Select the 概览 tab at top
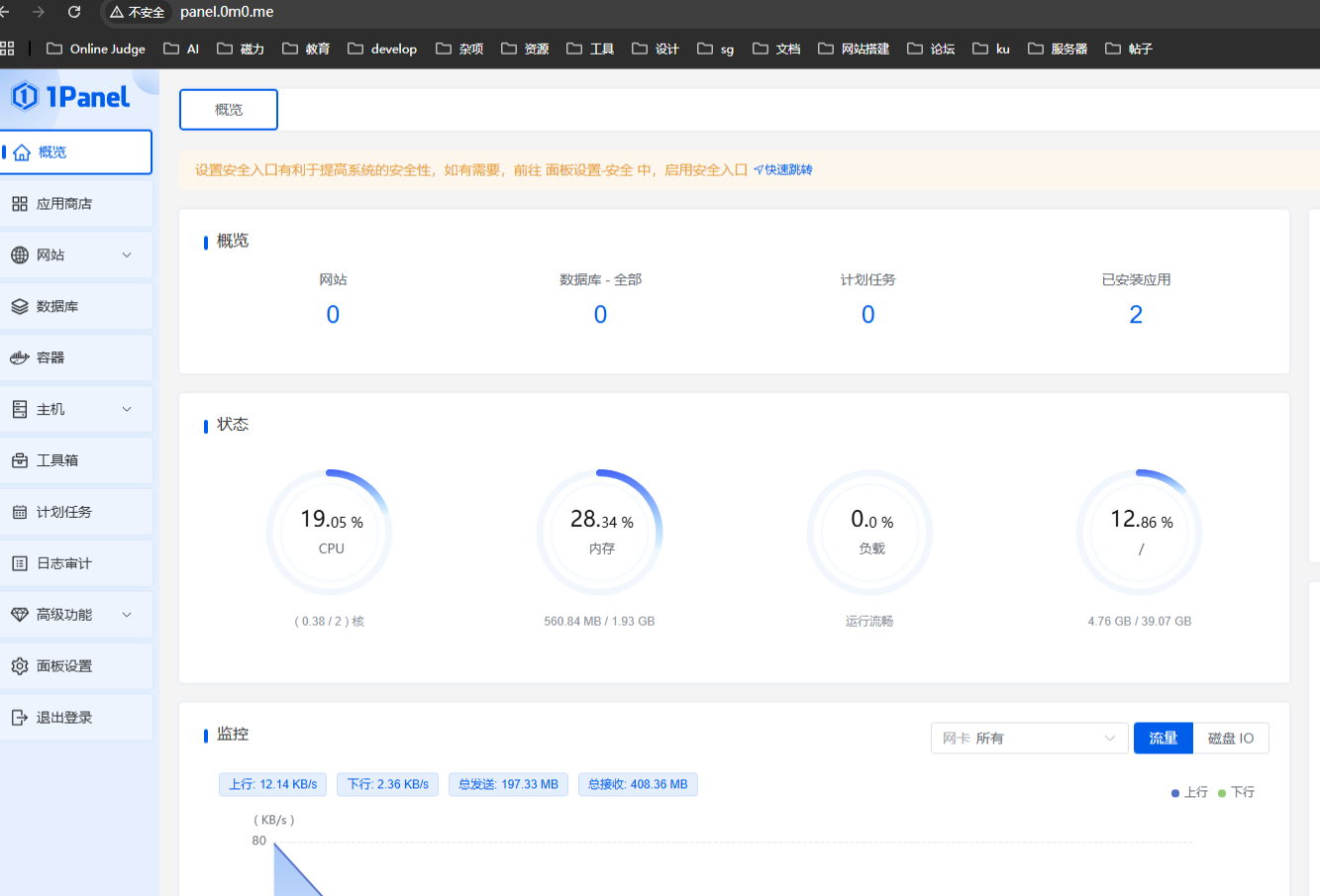The image size is (1320, 896). tap(229, 110)
